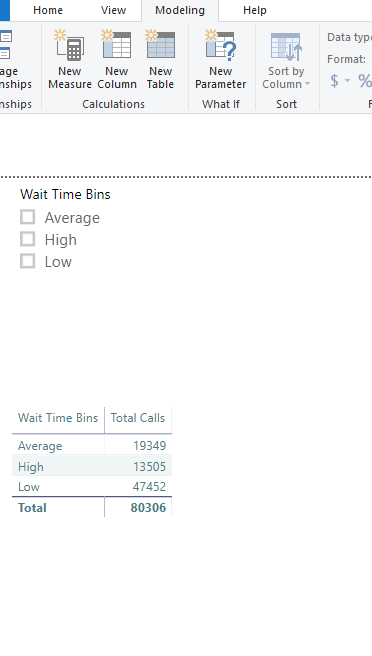Check the High slicer checkbox
The width and height of the screenshot is (372, 656).
pos(28,239)
